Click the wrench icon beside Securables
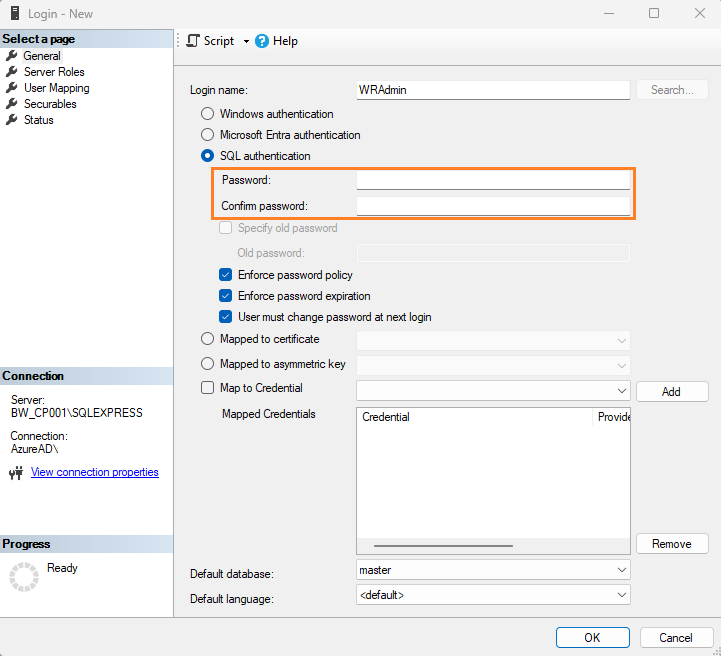721x656 pixels. coord(11,104)
